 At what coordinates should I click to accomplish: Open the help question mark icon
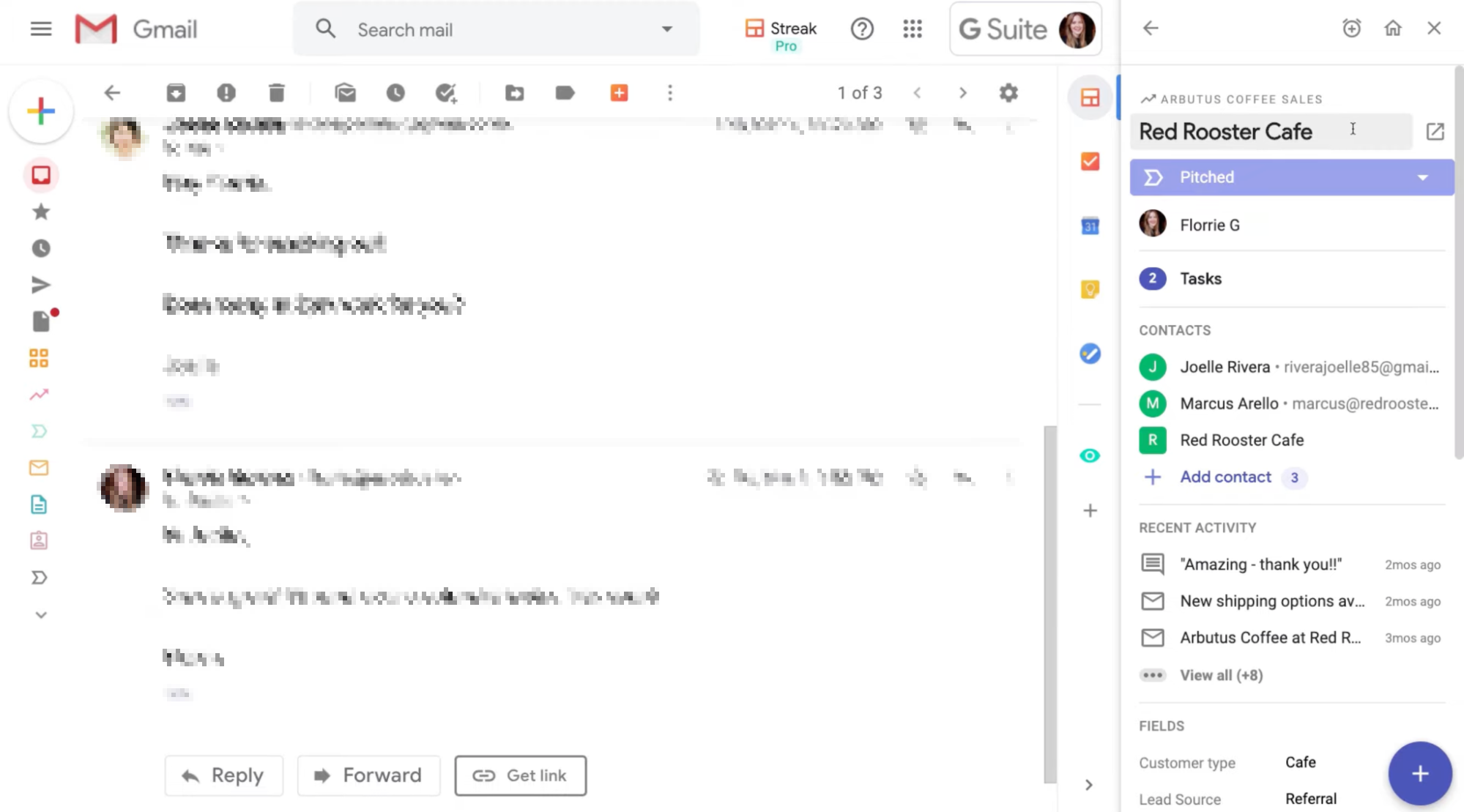pyautogui.click(x=862, y=29)
